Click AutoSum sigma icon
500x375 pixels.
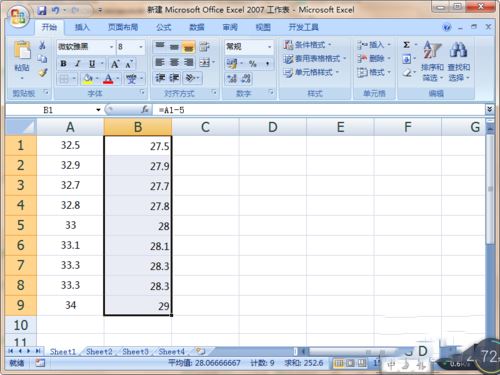point(406,45)
